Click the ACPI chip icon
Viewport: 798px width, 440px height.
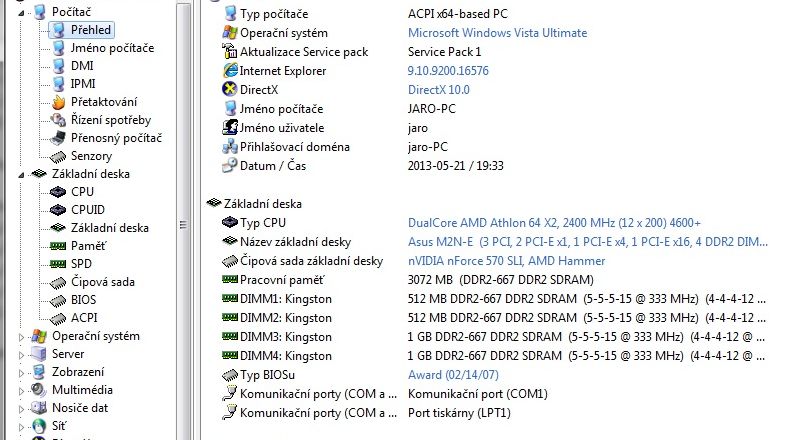(x=58, y=318)
